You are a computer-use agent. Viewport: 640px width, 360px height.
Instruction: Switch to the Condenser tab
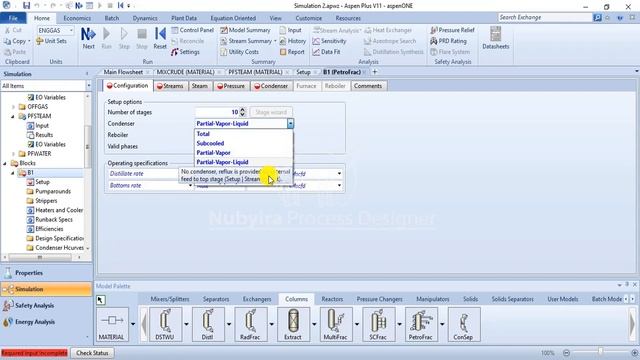click(x=271, y=86)
